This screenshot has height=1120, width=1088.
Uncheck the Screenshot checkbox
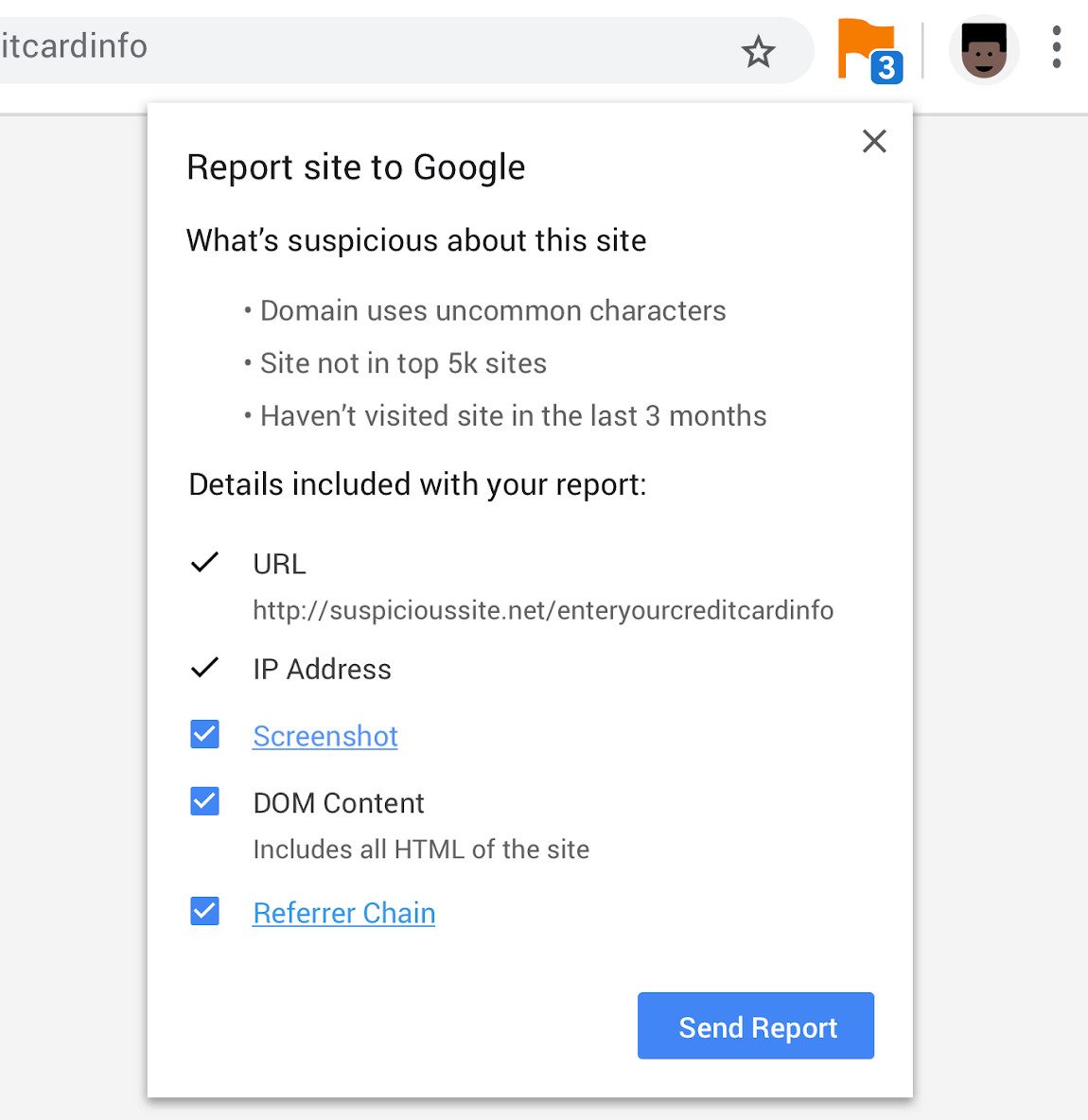click(205, 734)
